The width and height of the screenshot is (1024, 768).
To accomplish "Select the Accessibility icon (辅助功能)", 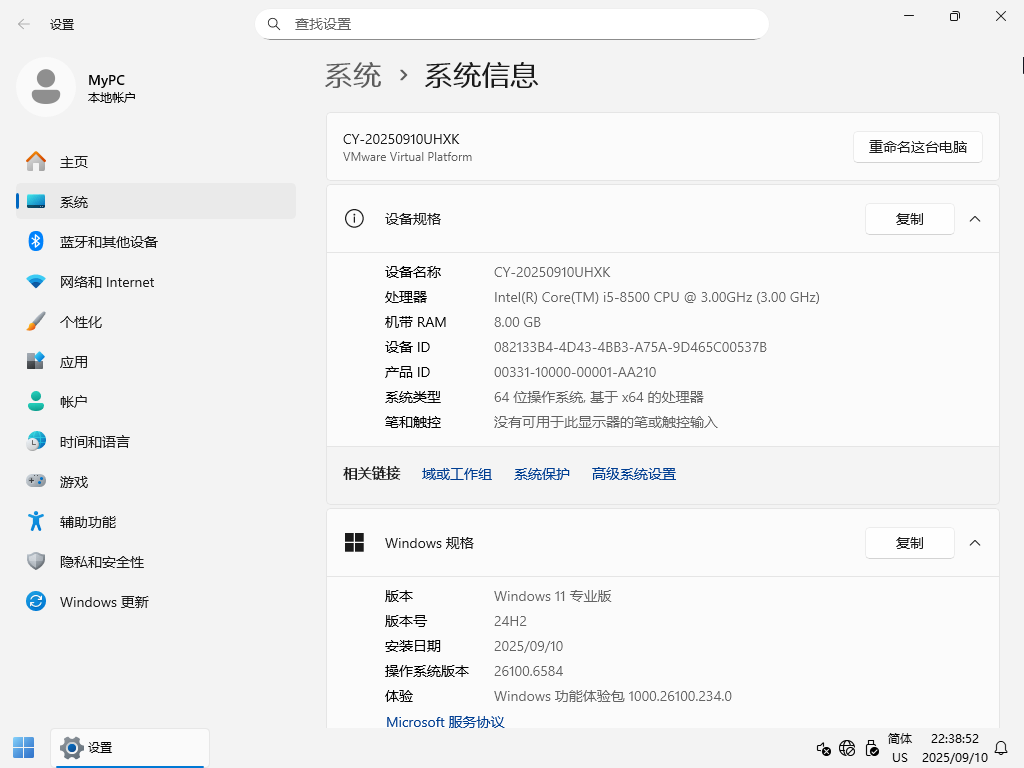I will click(x=36, y=522).
